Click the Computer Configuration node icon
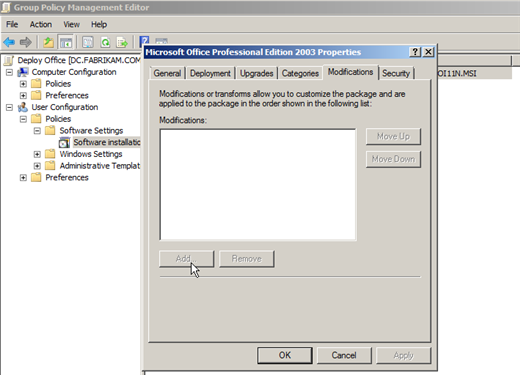520x375 pixels. tap(23, 72)
